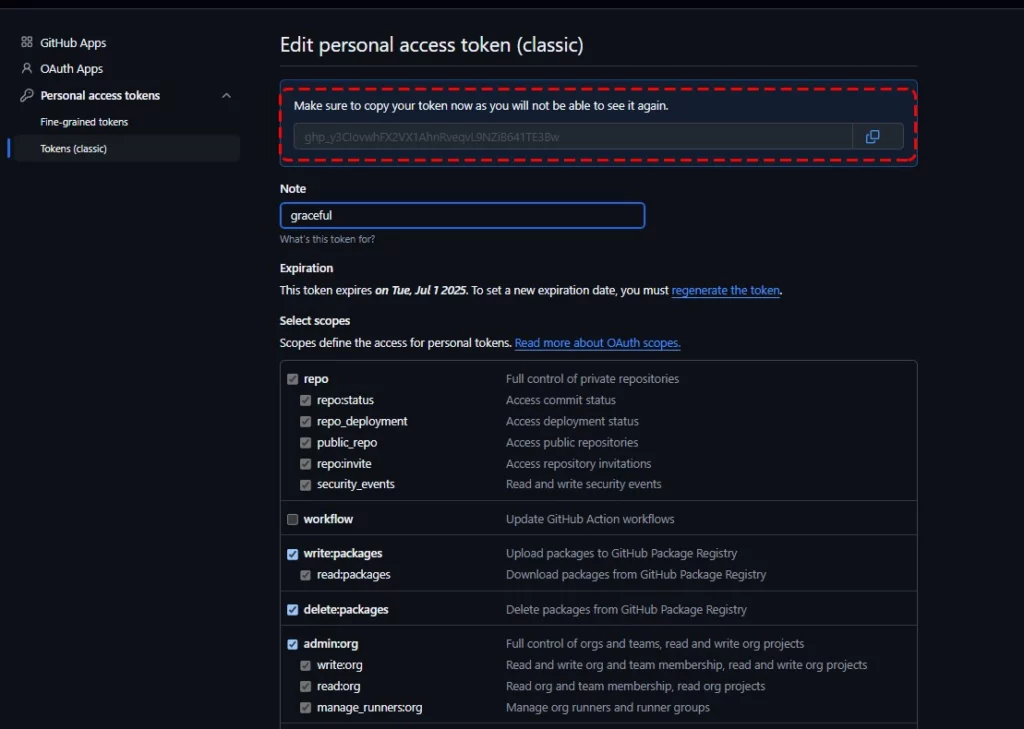The image size is (1024, 729).
Task: Go to Fine-grained tokens
Action: (84, 122)
